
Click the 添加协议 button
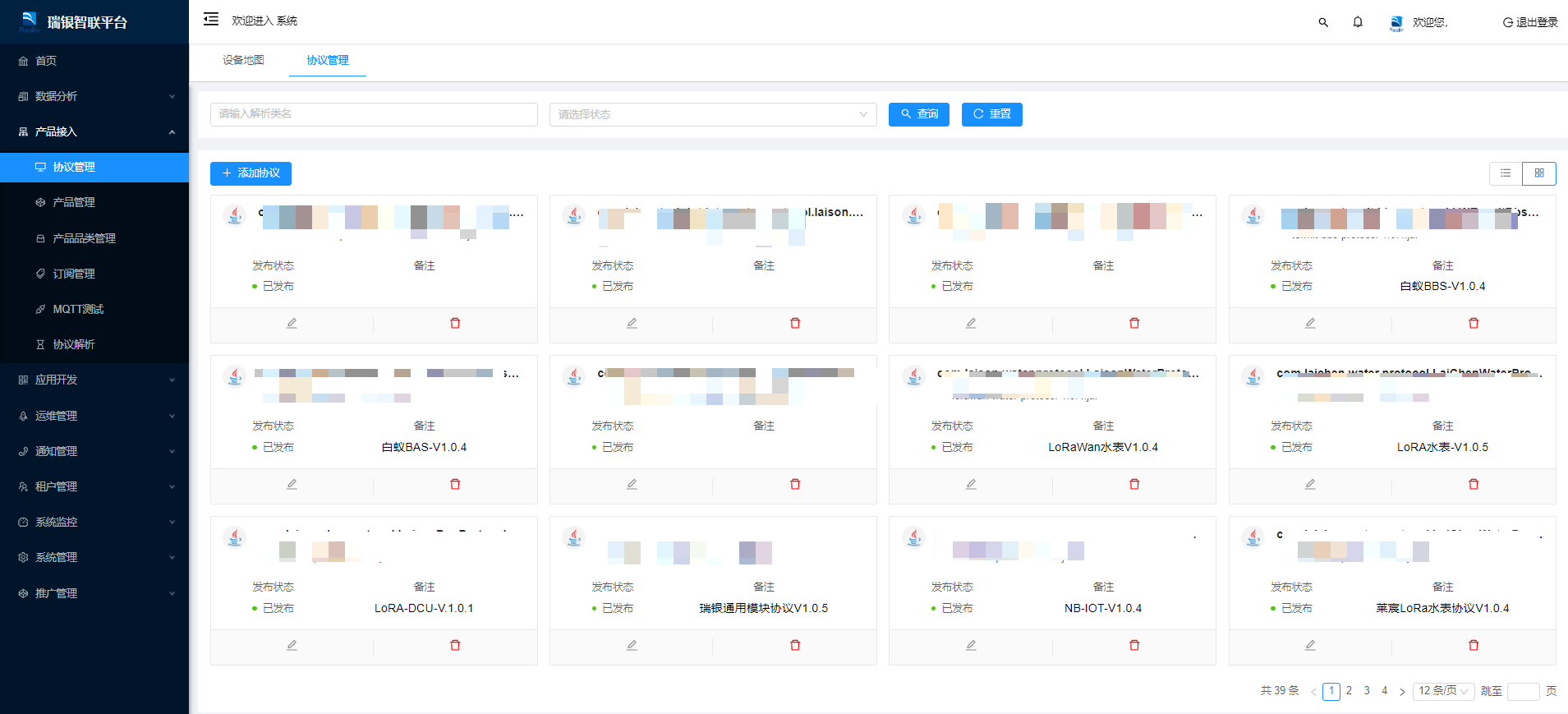tap(251, 173)
